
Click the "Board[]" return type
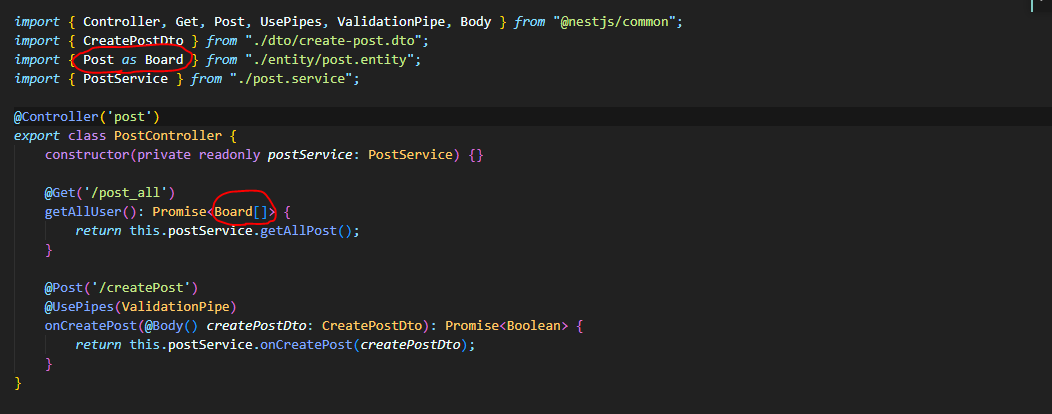[242, 212]
